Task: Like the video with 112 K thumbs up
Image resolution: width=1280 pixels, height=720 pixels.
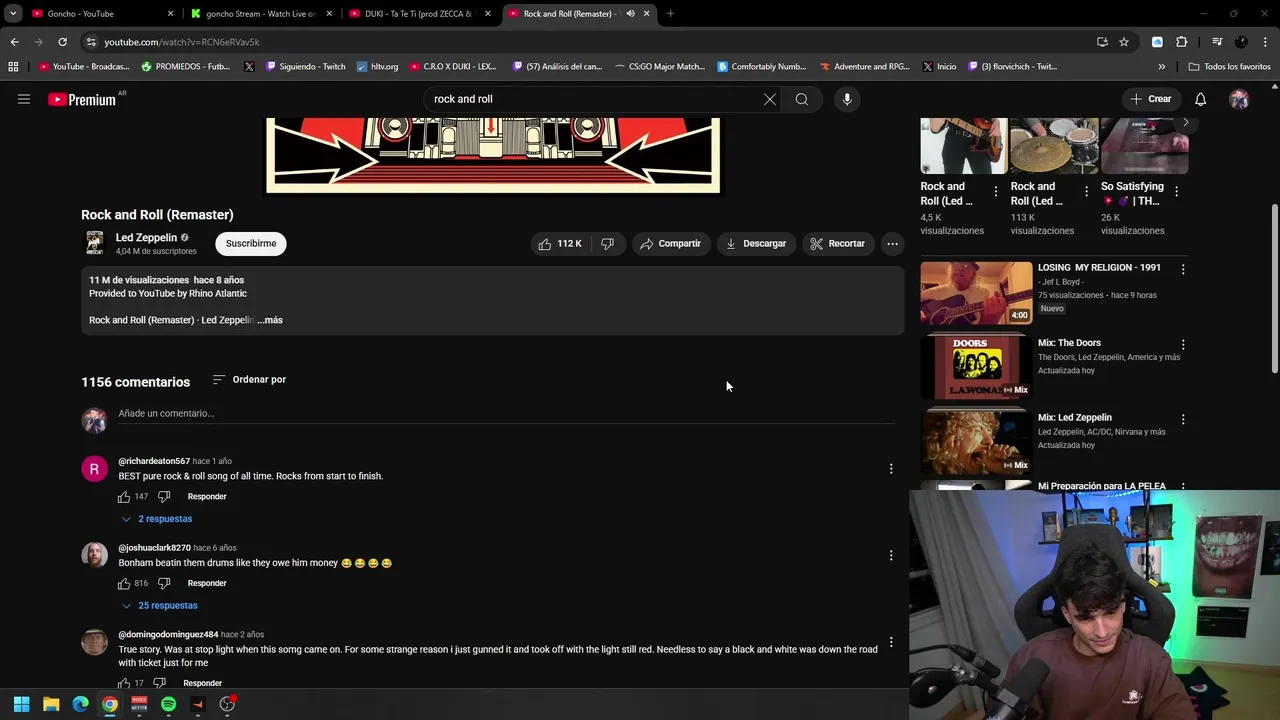Action: coord(559,244)
